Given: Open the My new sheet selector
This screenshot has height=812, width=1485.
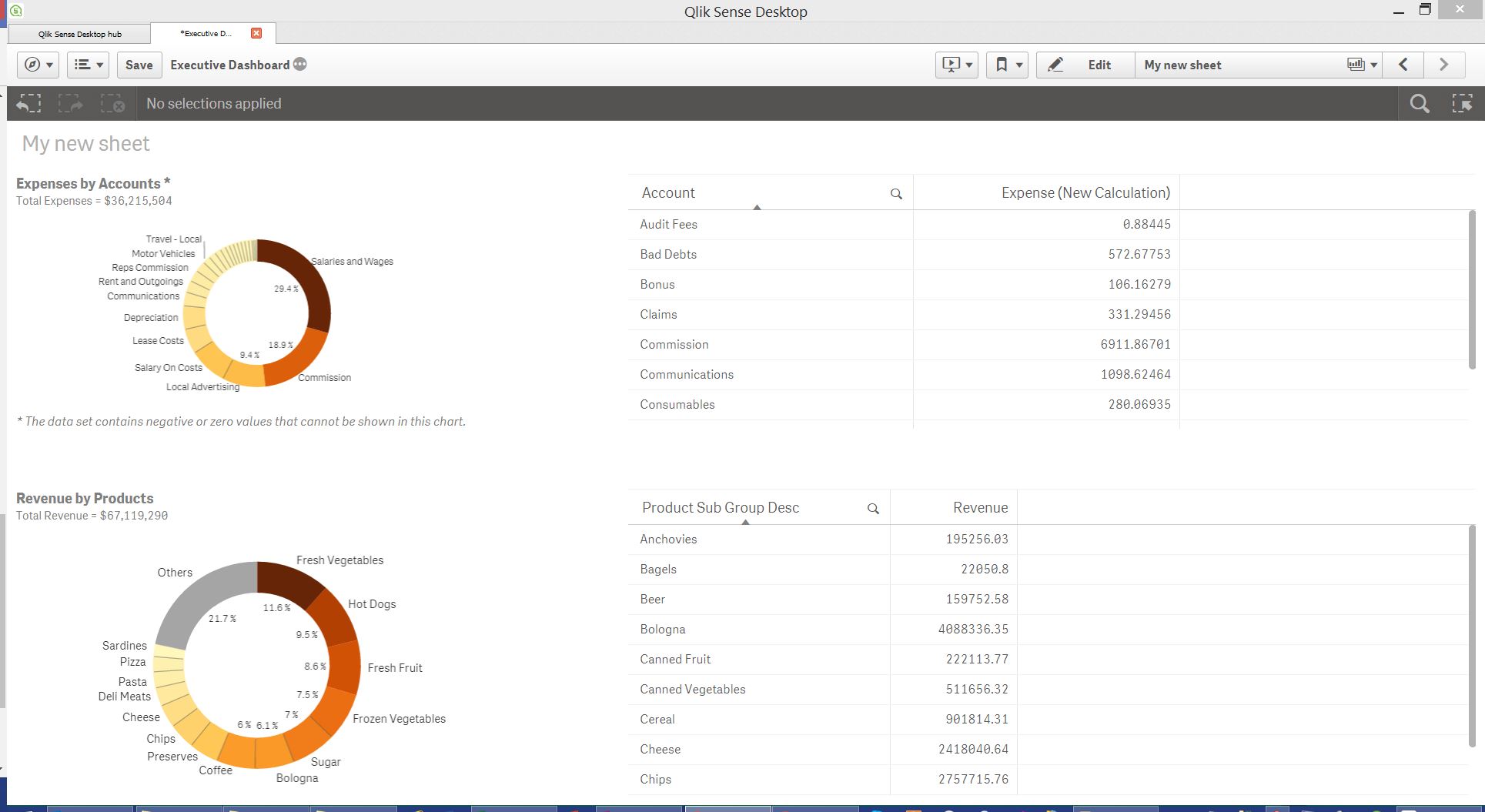Looking at the screenshot, I should point(1259,65).
